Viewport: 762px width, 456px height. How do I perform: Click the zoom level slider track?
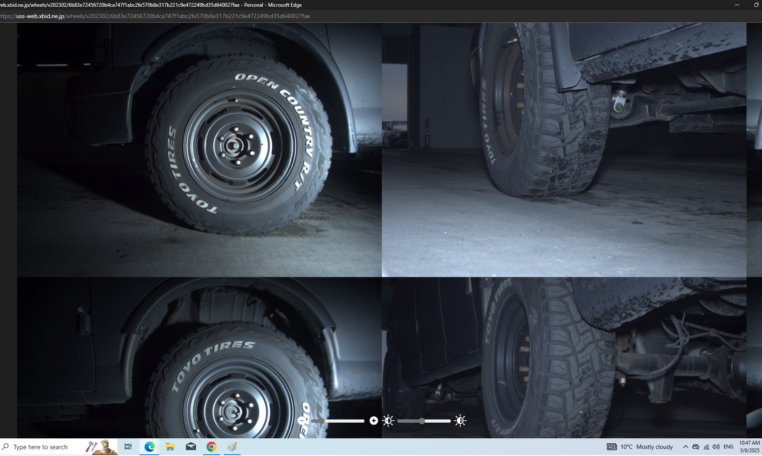click(338, 421)
